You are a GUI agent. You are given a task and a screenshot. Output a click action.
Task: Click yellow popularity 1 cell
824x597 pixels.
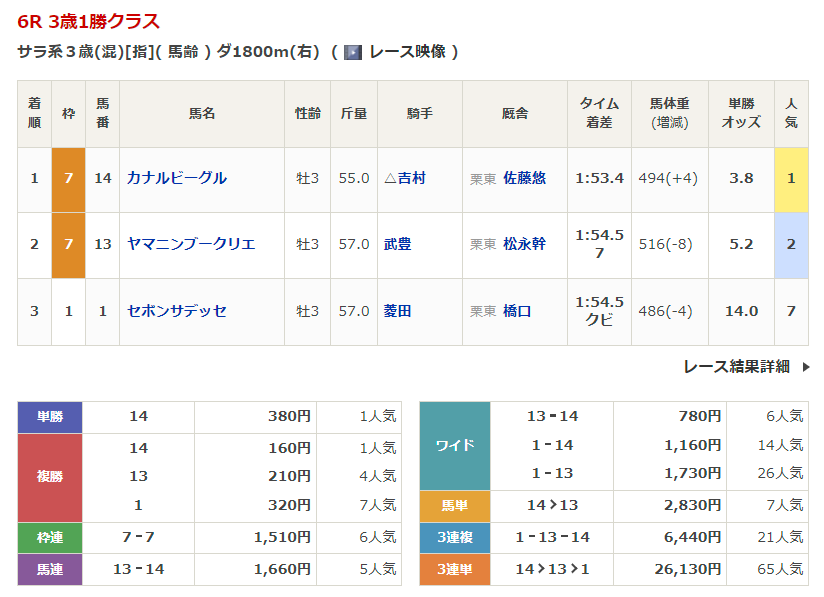(x=791, y=178)
